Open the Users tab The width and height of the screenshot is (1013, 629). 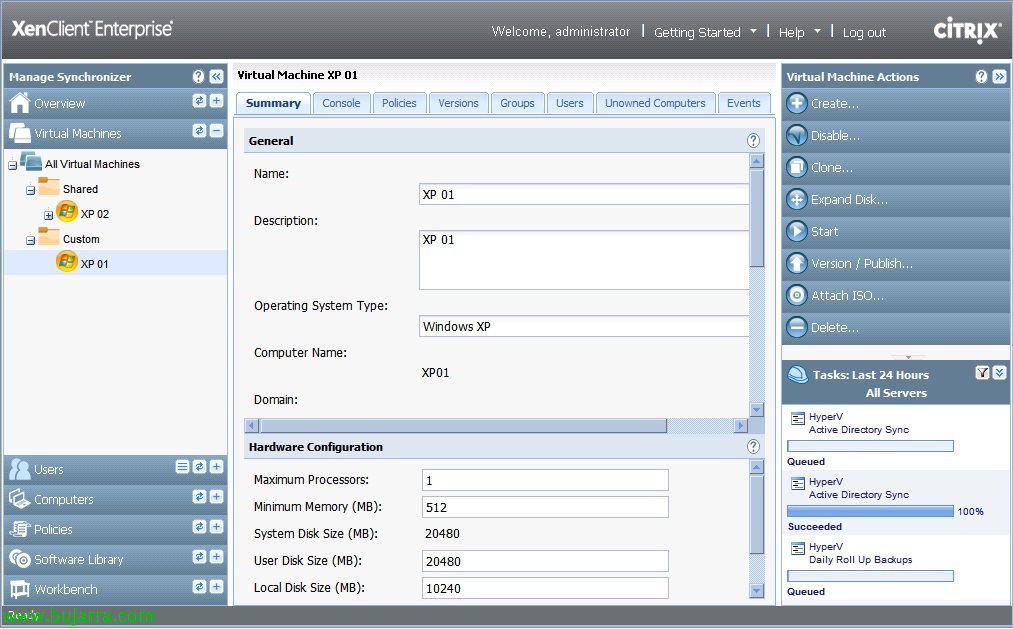(570, 103)
